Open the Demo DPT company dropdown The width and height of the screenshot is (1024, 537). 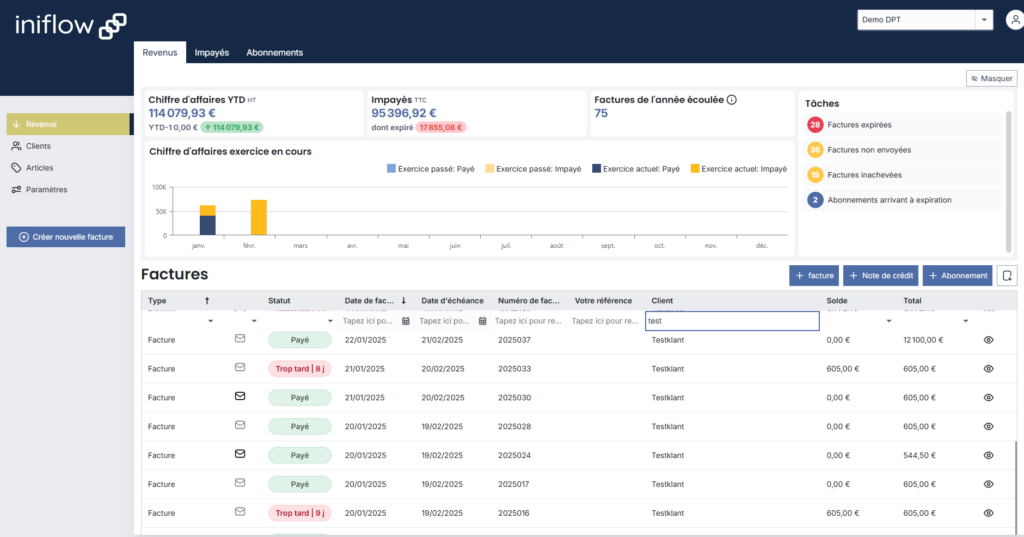point(984,20)
